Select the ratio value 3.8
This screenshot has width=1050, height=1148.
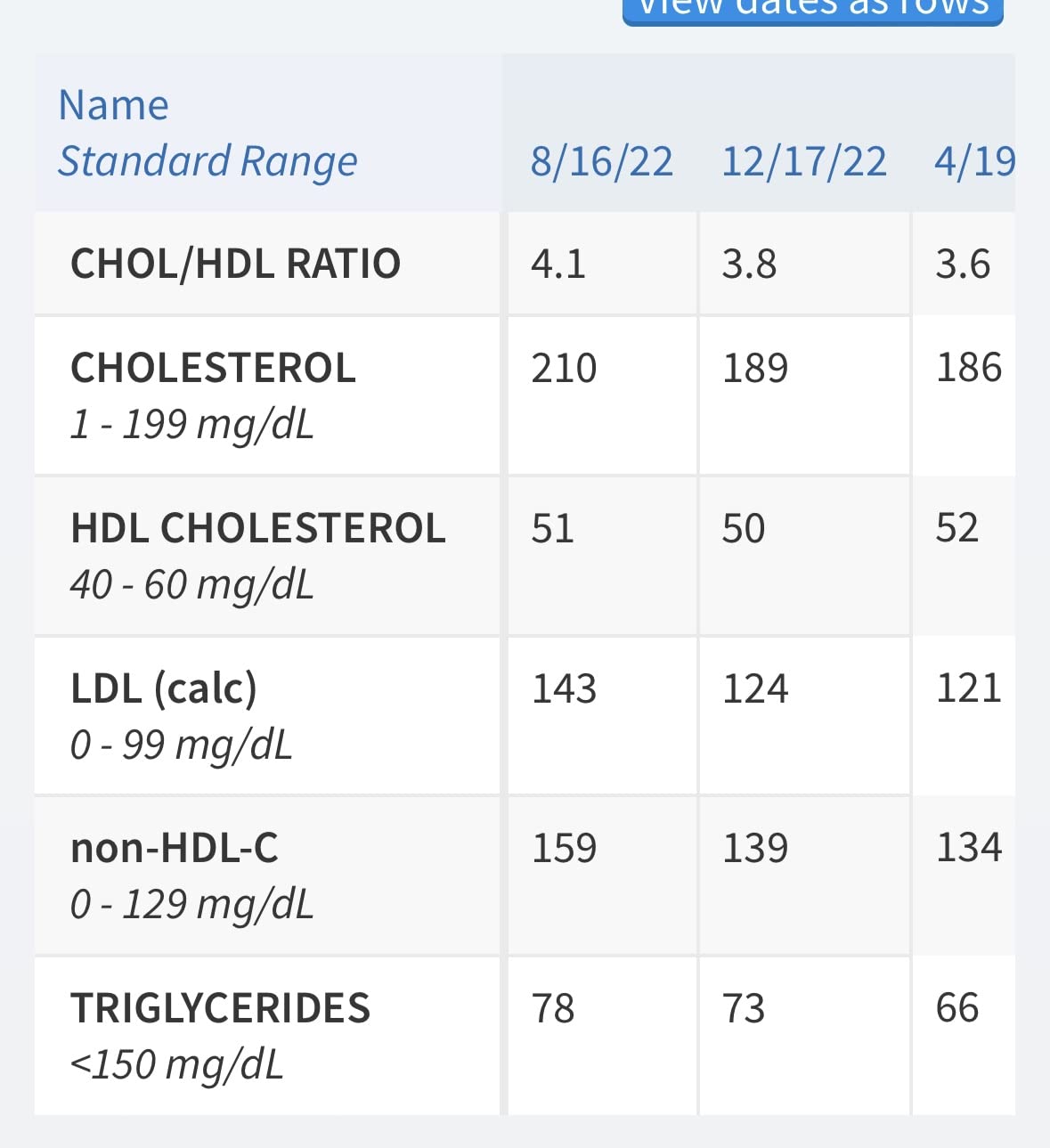[749, 264]
